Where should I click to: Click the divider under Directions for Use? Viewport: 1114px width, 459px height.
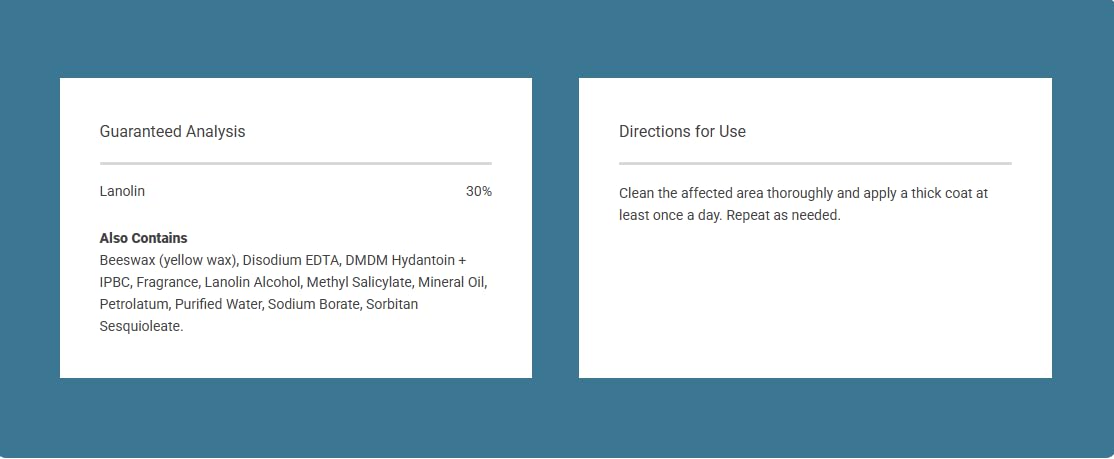(x=815, y=162)
